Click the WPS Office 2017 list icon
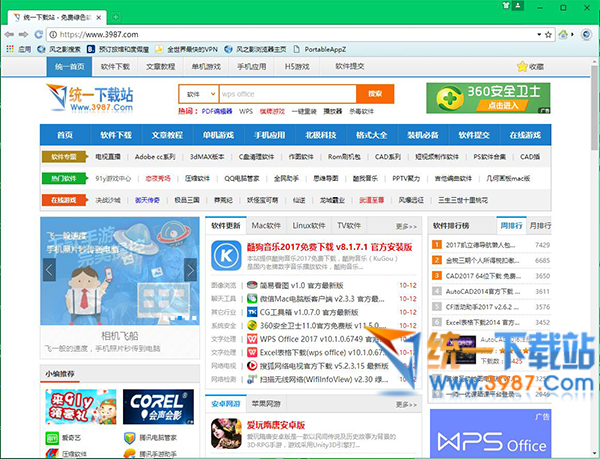The image size is (600, 459). click(x=252, y=339)
